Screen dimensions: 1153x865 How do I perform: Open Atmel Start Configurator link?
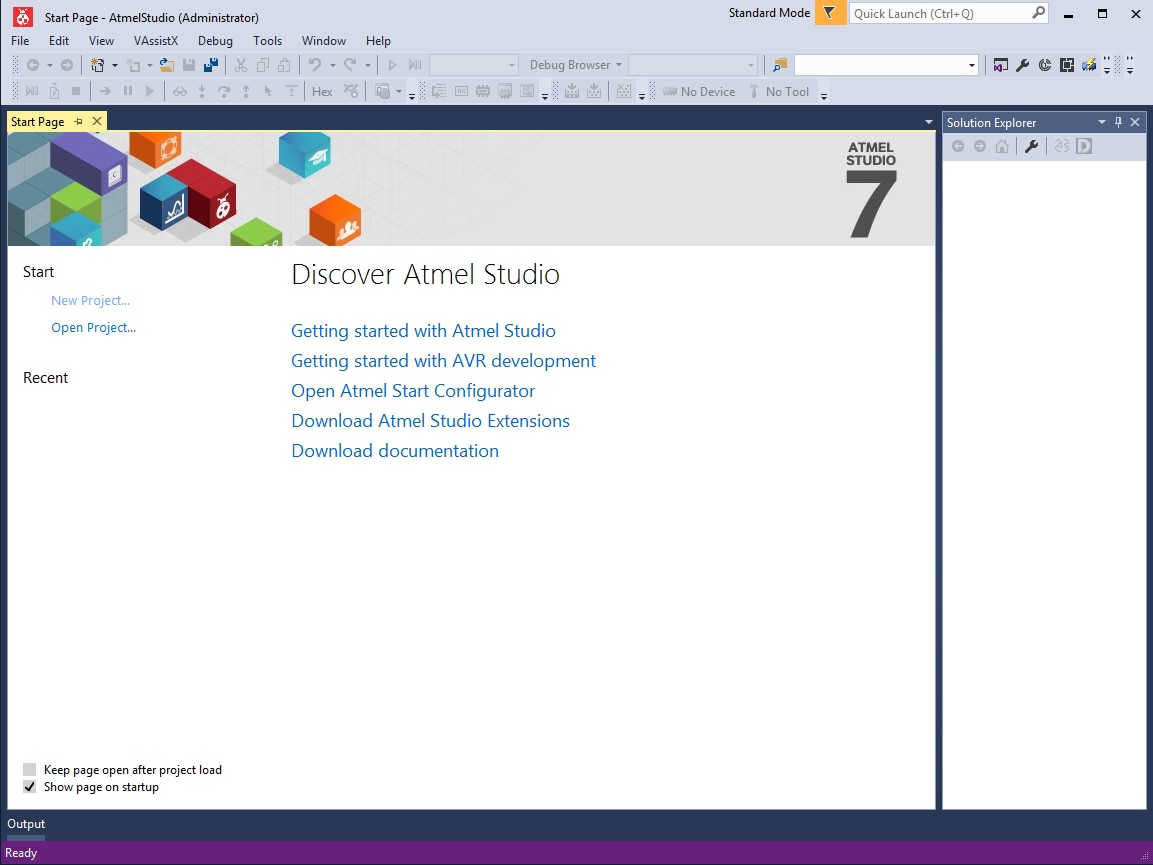click(x=413, y=391)
